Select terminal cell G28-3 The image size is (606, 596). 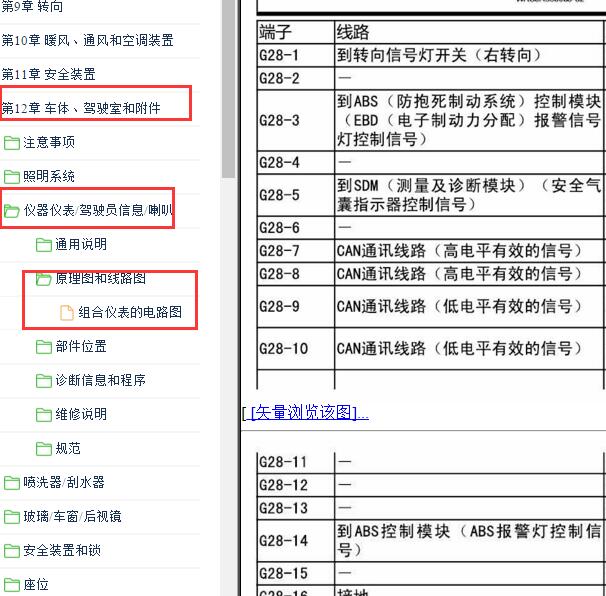tap(296, 121)
